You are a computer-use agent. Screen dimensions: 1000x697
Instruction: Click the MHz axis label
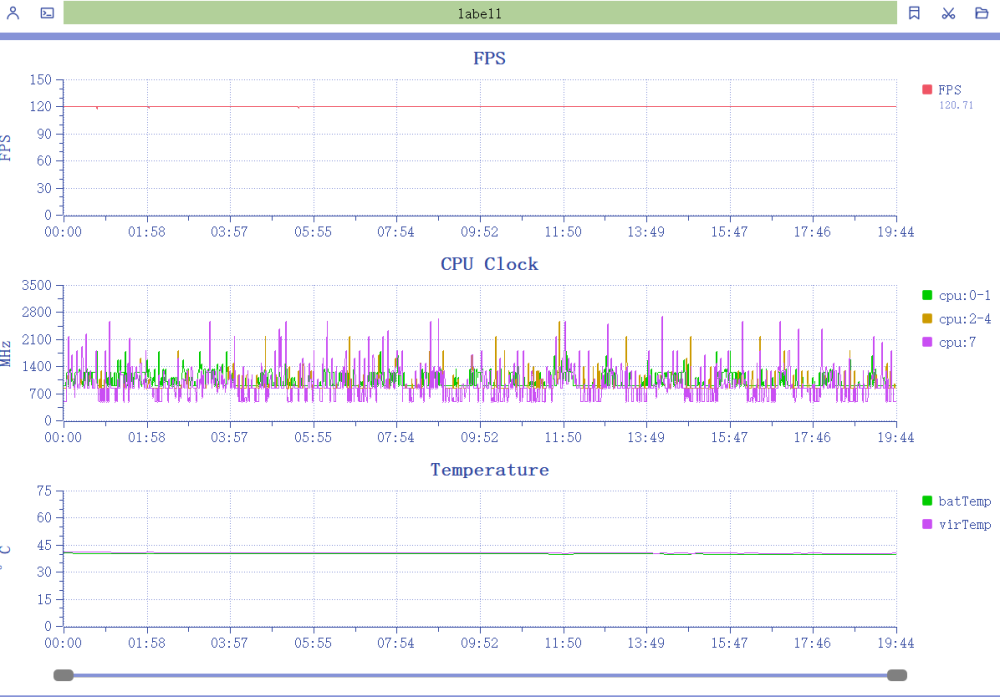[6, 354]
